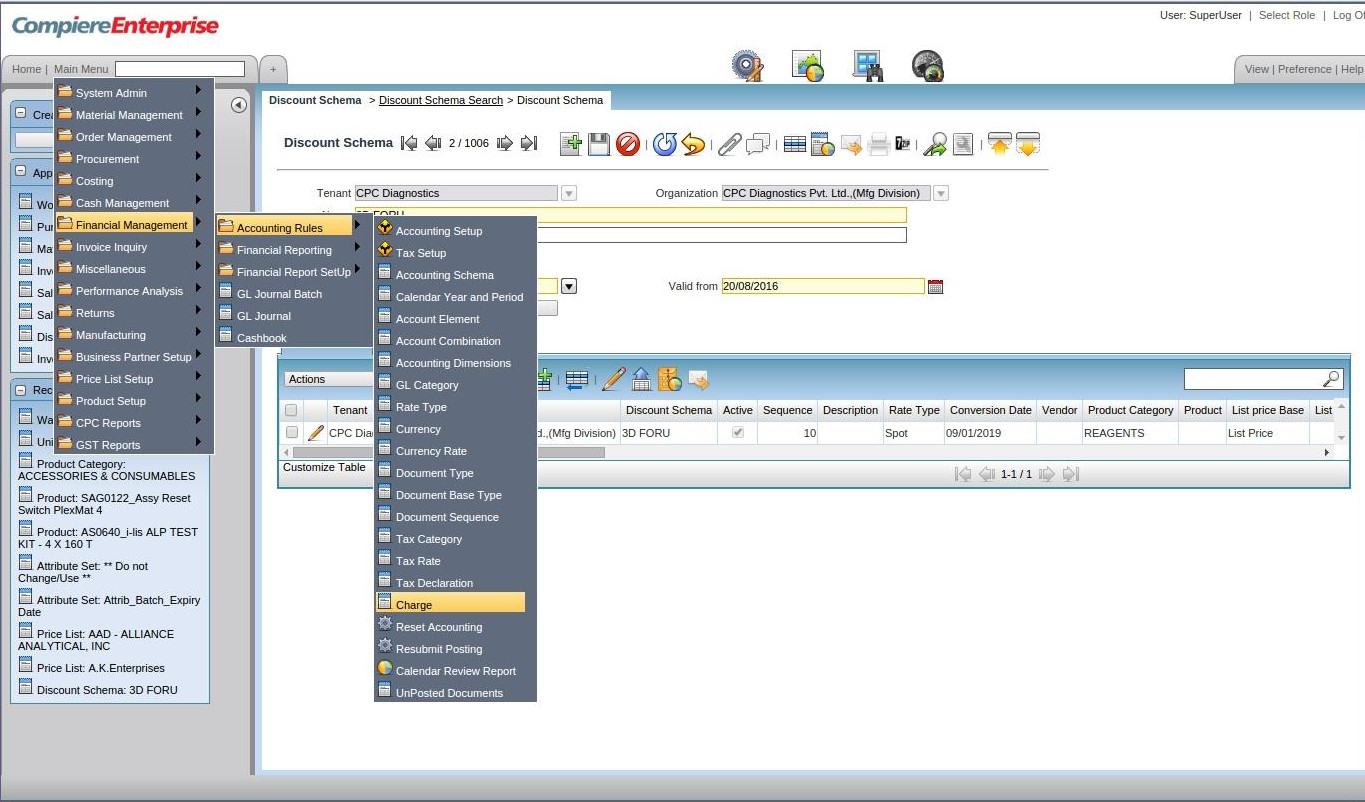
Task: Open recent item Price List: A.K.Enterprises
Action: pyautogui.click(x=100, y=667)
